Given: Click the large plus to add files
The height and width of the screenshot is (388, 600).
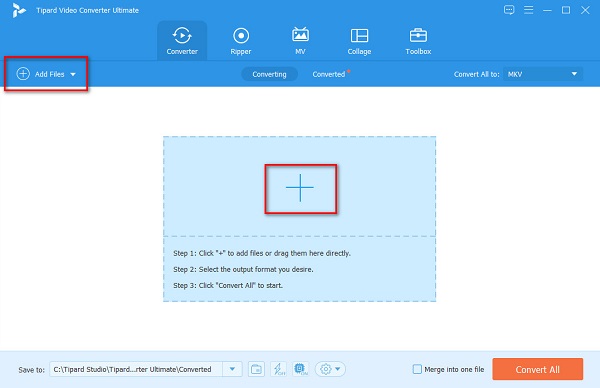Looking at the screenshot, I should (300, 188).
